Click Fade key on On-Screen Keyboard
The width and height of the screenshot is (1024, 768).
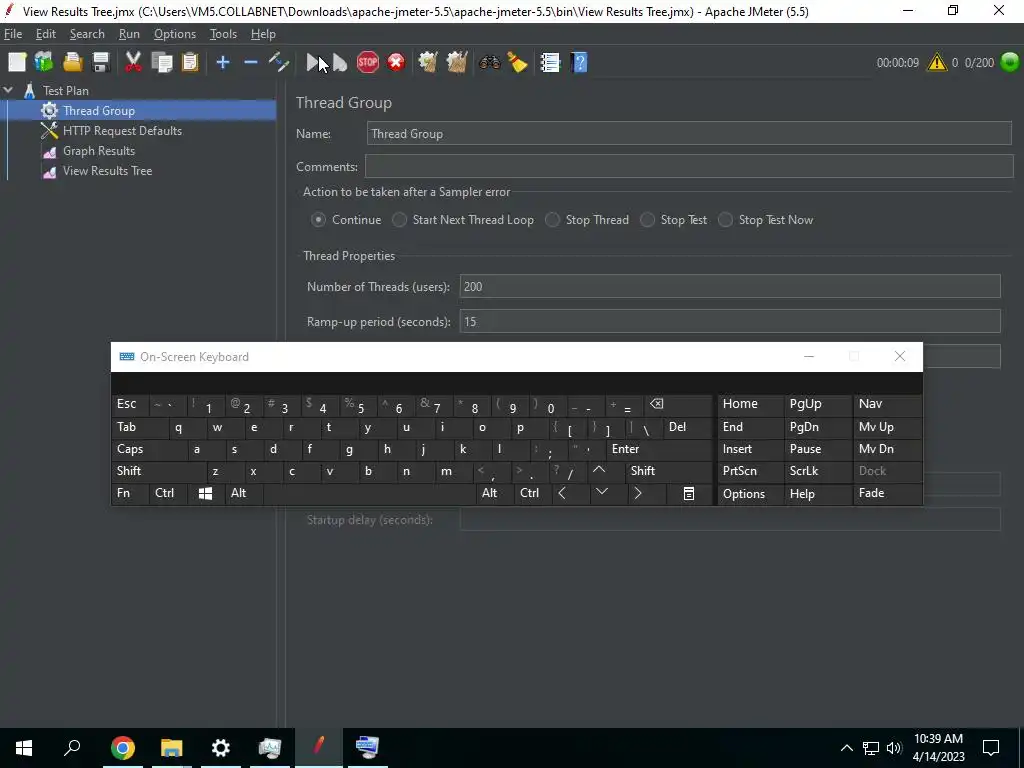click(888, 494)
